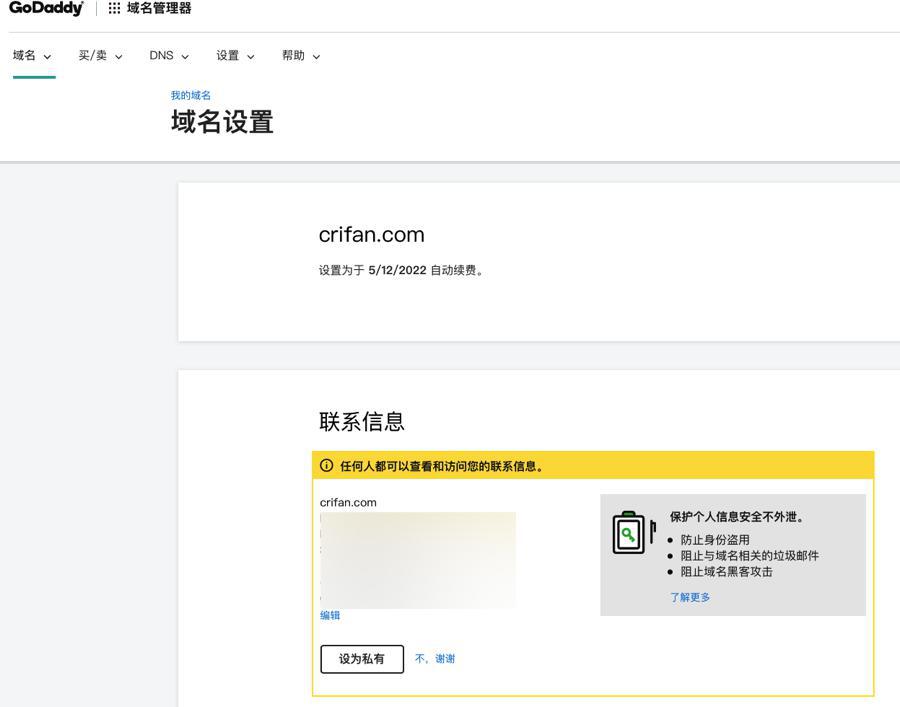This screenshot has width=900, height=707.
Task: Open the 帮助 menu
Action: 301,56
